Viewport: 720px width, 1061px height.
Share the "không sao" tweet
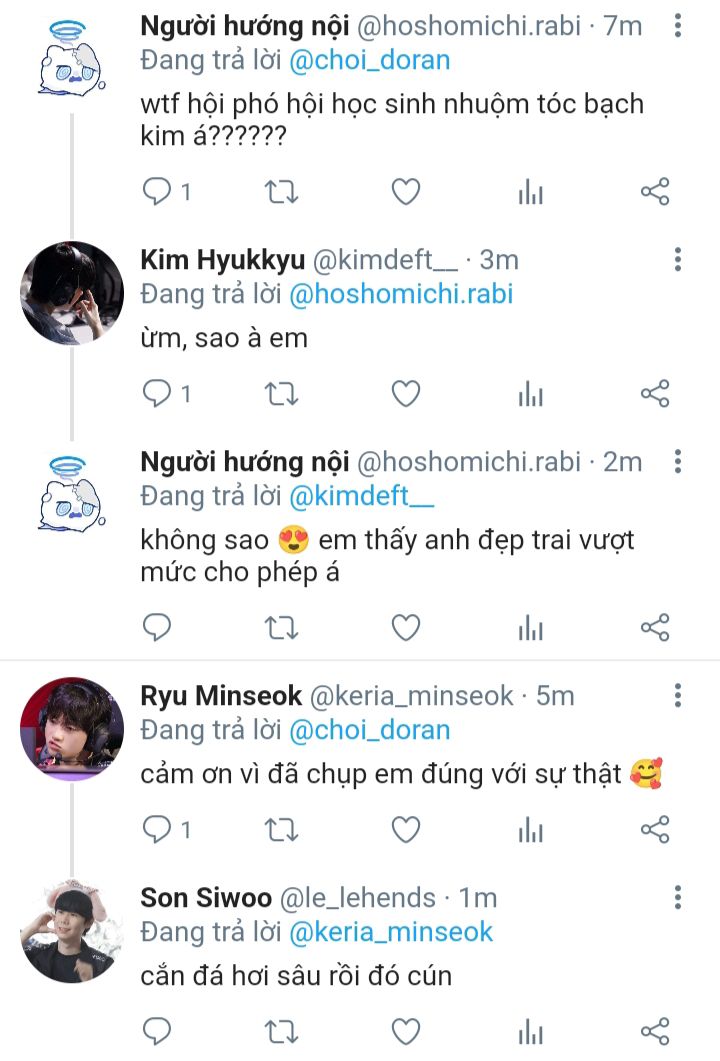click(654, 628)
